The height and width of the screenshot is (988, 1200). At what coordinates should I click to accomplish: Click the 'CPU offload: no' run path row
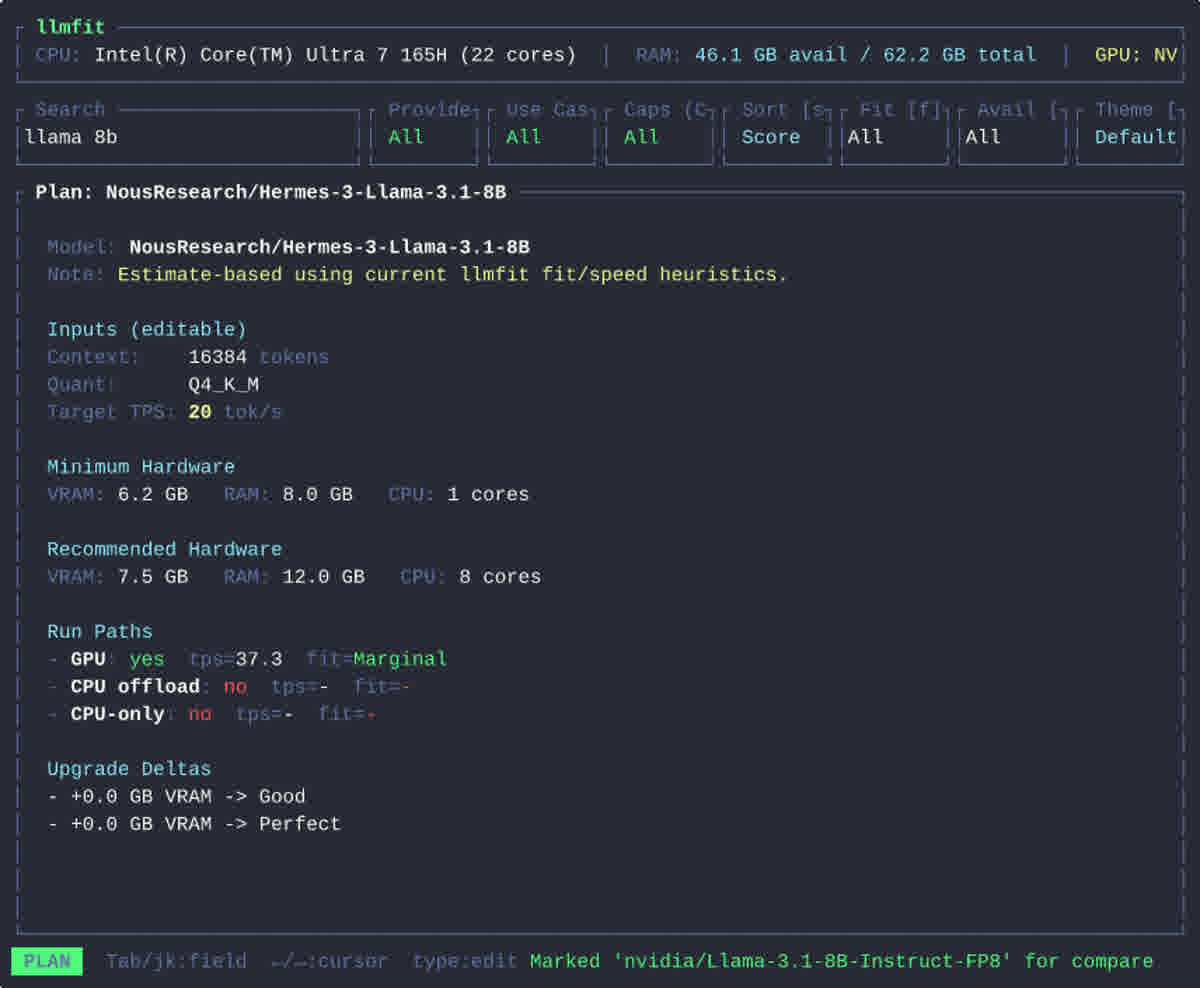click(x=229, y=687)
